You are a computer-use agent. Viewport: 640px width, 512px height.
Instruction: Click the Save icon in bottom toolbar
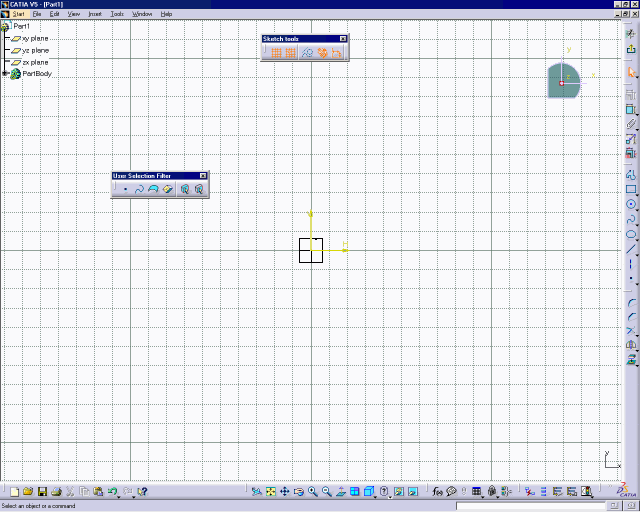[43, 492]
